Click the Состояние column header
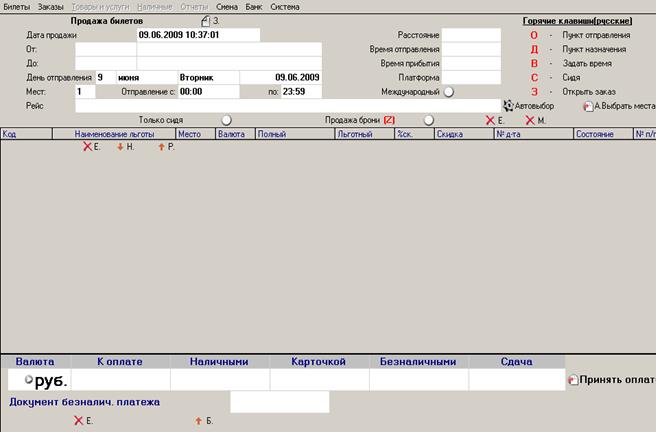The width and height of the screenshot is (656, 432). click(x=603, y=134)
